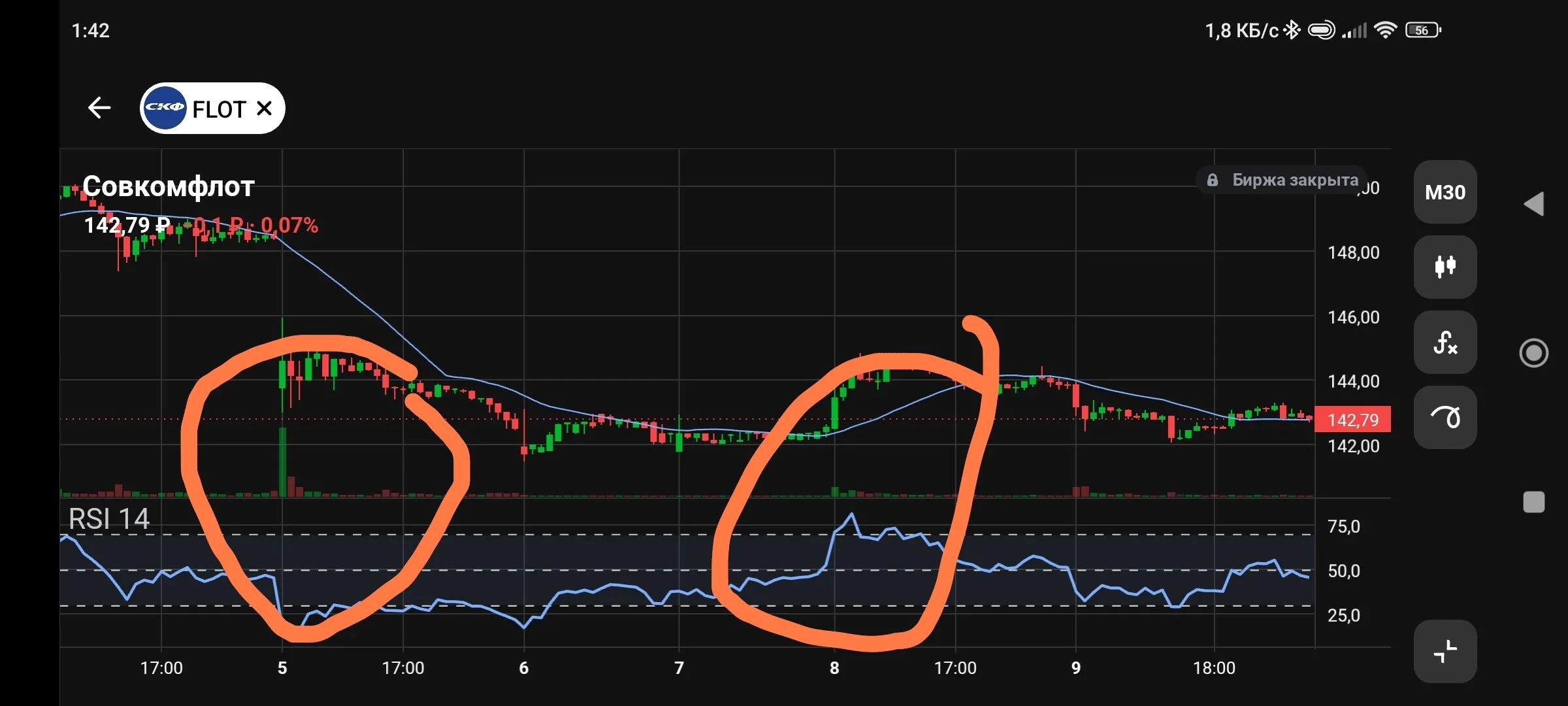Tap the battery indicator in status bar
The height and width of the screenshot is (706, 1568).
pos(1423,30)
